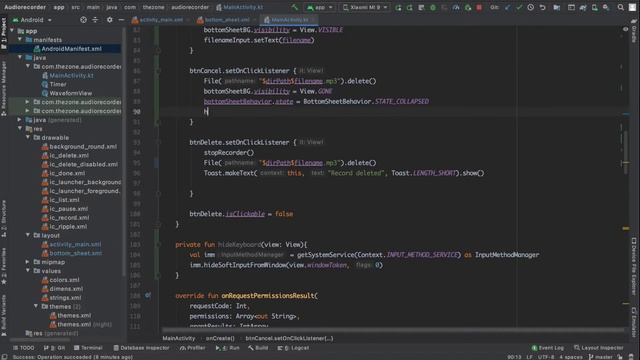The image size is (640, 360).
Task: Click the Make Project hammer icon
Action: [x=295, y=7]
